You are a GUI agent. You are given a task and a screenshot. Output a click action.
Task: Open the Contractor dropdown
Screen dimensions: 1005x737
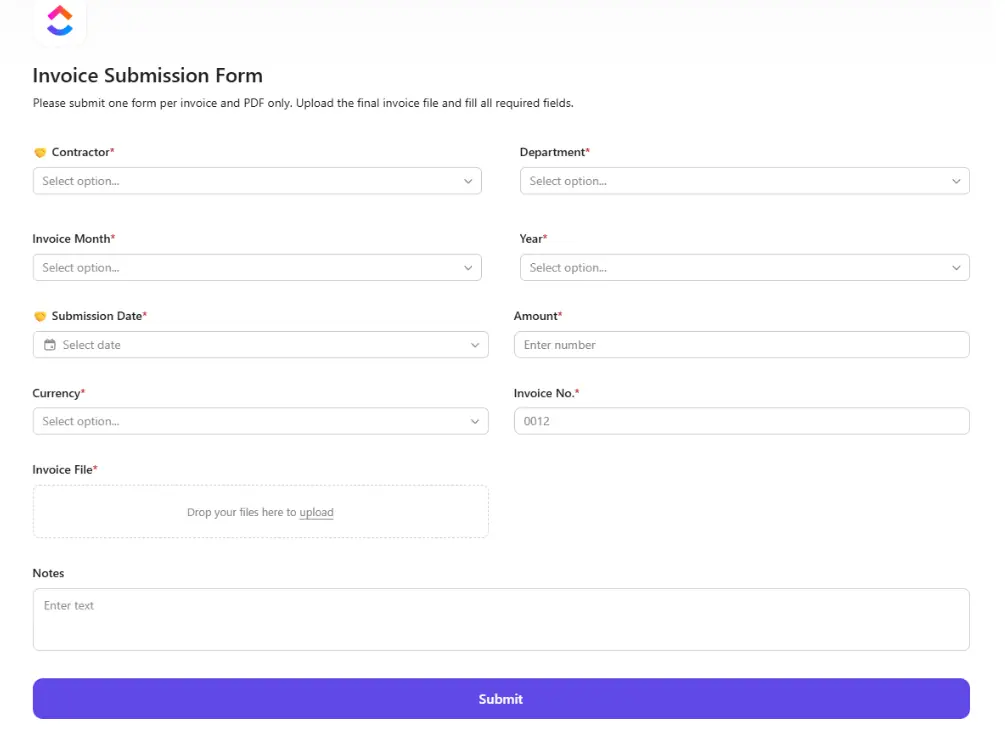click(257, 181)
